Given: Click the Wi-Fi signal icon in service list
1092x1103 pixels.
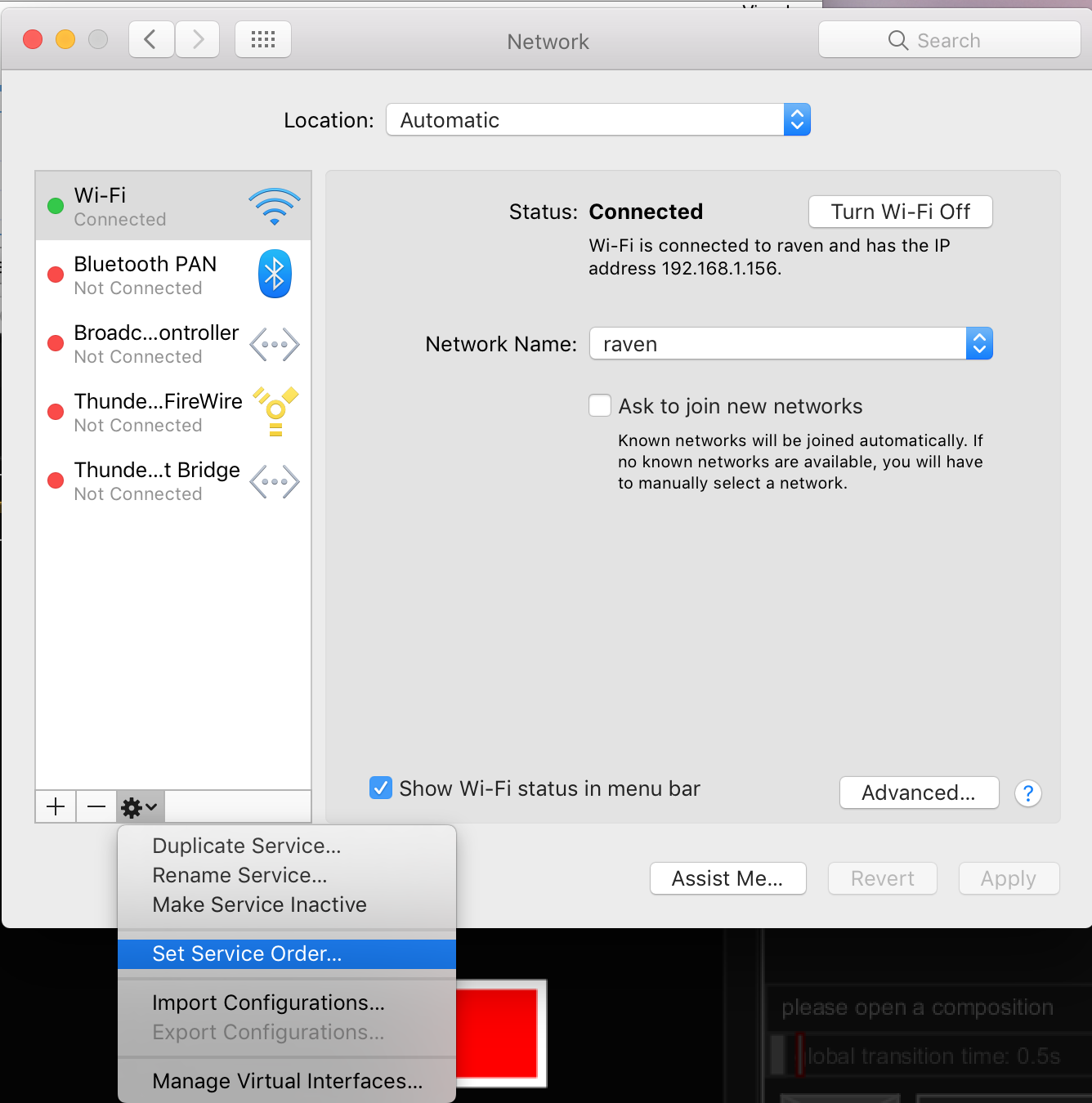Looking at the screenshot, I should pyautogui.click(x=274, y=207).
